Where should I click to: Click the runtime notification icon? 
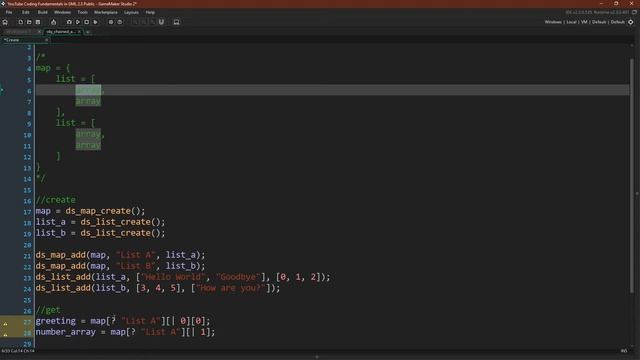(x=634, y=12)
